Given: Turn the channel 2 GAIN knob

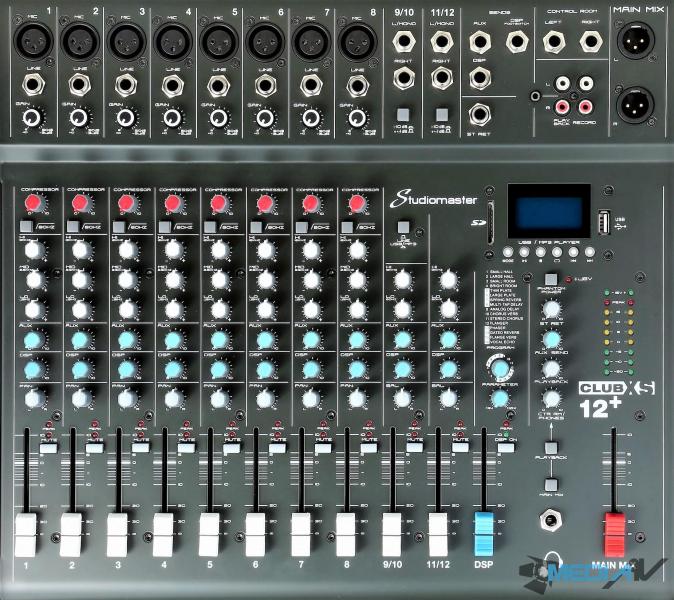Looking at the screenshot, I should 79,117.
